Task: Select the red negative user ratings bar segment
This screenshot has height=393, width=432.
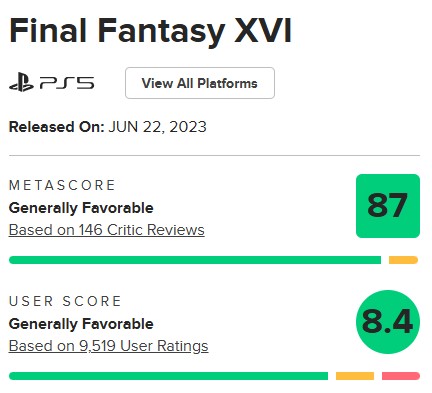Action: point(401,376)
